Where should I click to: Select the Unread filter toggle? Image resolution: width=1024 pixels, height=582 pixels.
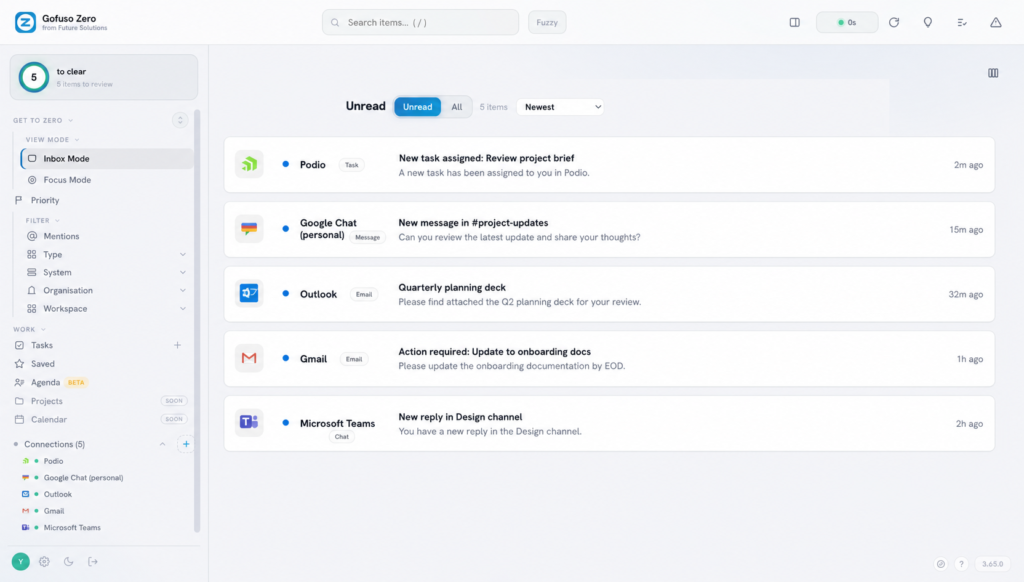coord(417,107)
